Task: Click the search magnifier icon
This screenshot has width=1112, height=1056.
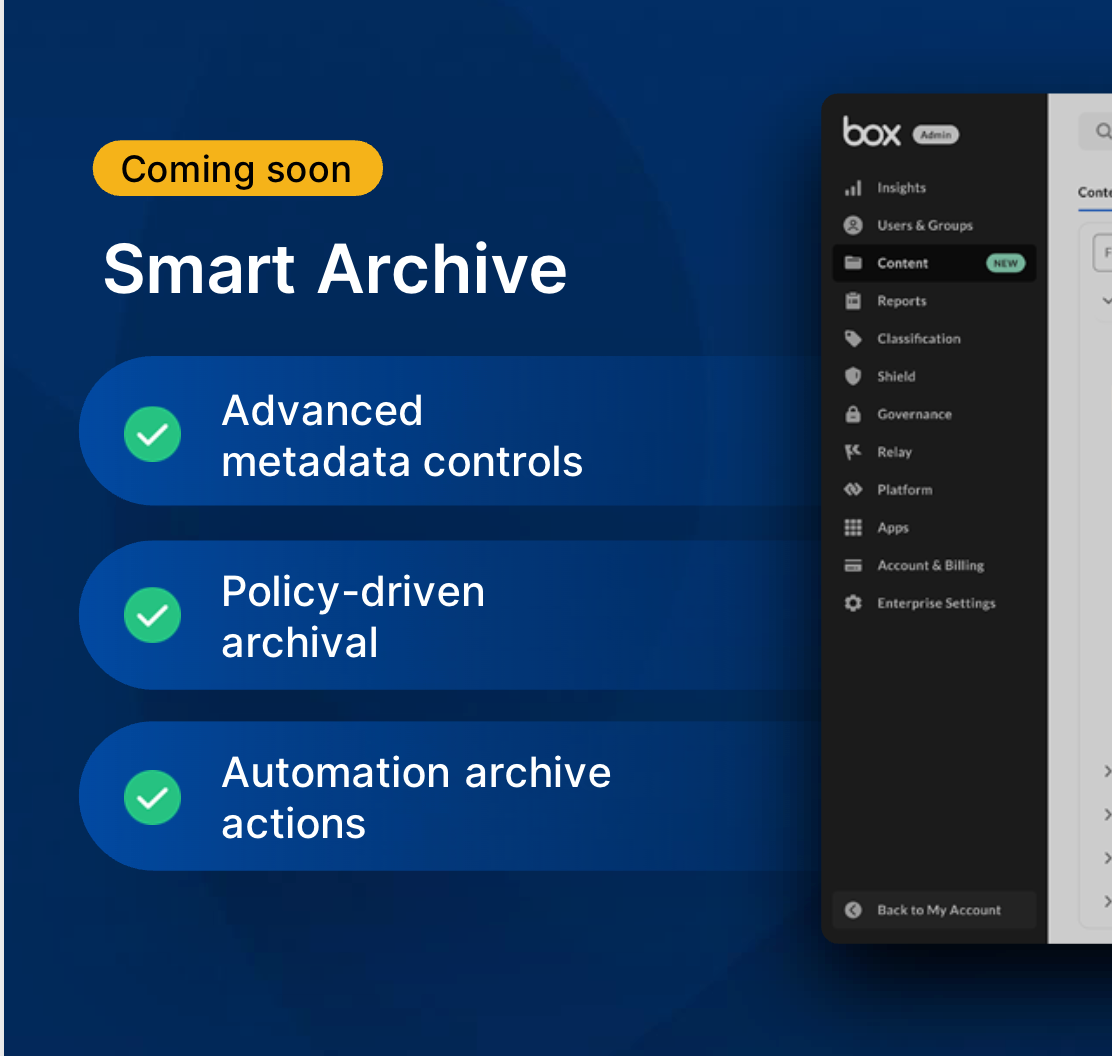Action: 1103,131
